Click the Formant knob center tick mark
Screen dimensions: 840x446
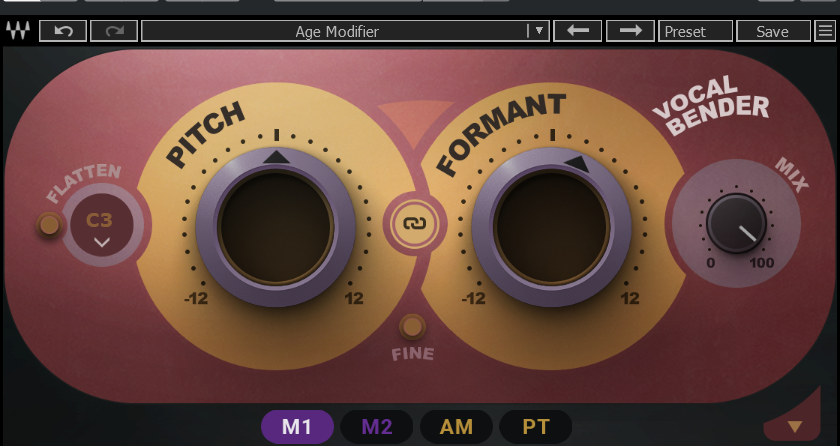pyautogui.click(x=552, y=134)
